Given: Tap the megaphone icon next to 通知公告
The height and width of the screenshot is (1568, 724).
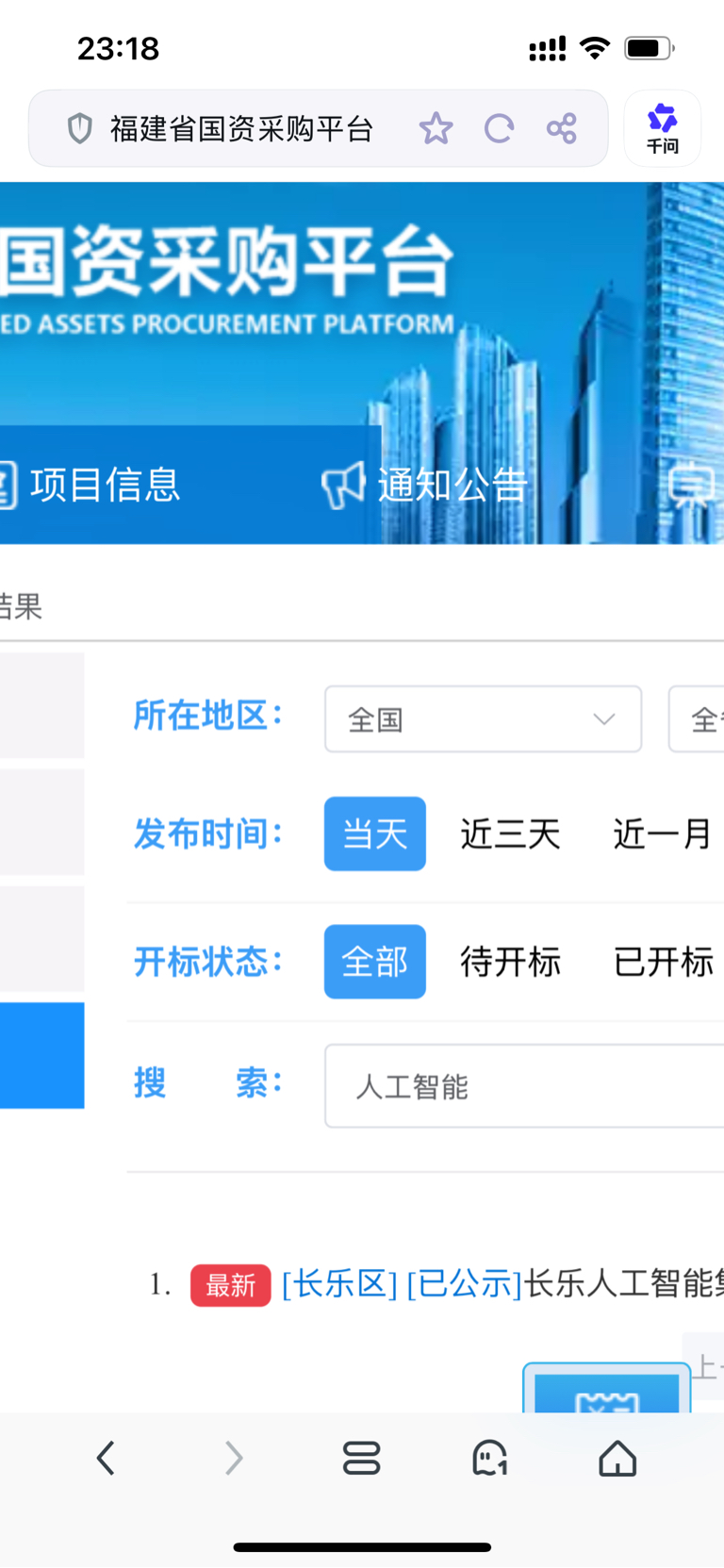Looking at the screenshot, I should tap(342, 485).
